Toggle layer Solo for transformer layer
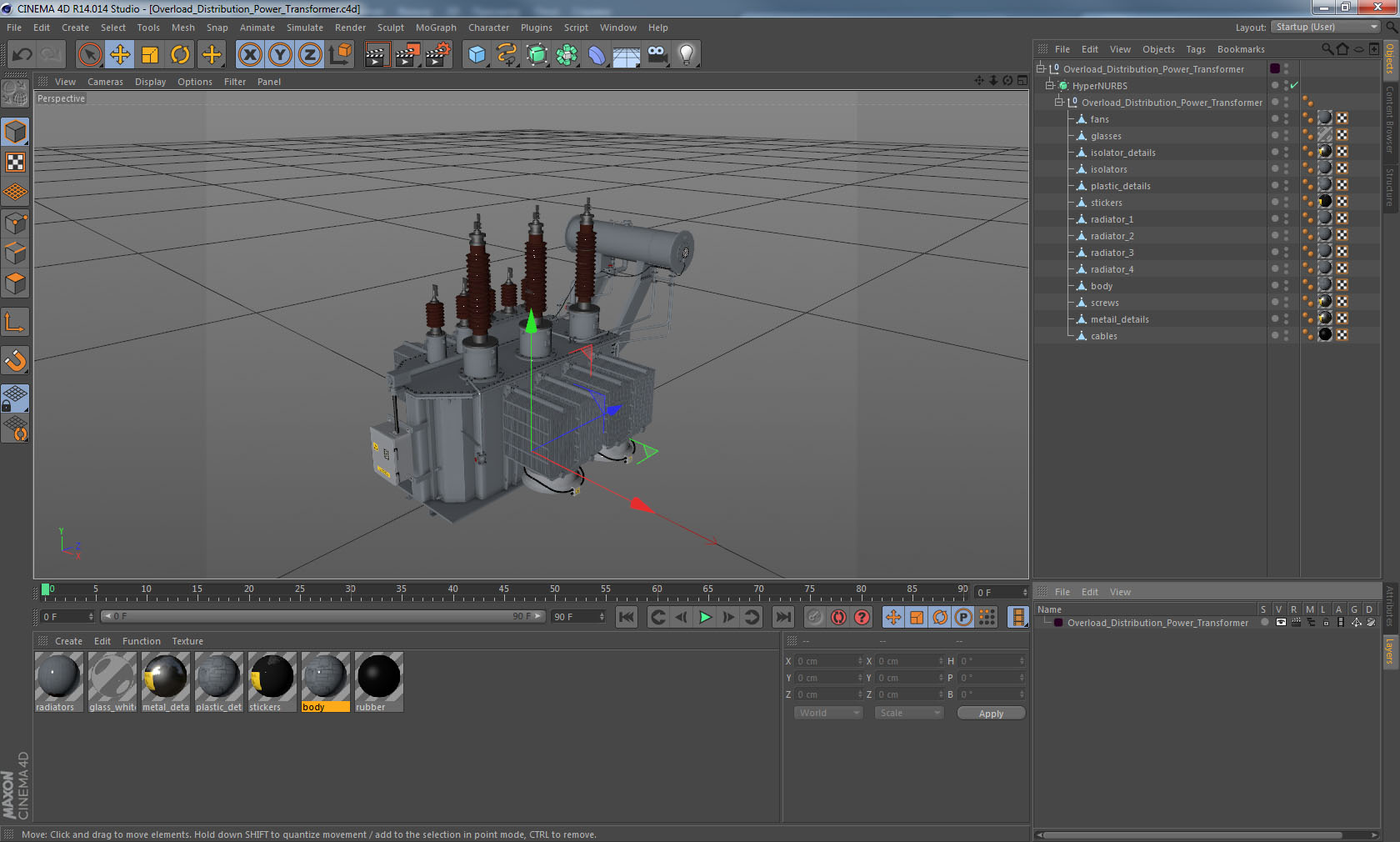The image size is (1400, 842). click(1264, 622)
